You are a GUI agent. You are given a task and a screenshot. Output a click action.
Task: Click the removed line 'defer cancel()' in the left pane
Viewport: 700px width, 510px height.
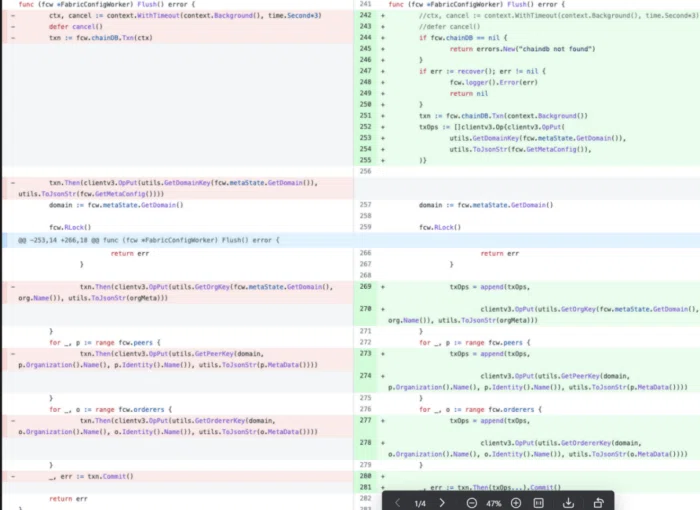coord(76,26)
